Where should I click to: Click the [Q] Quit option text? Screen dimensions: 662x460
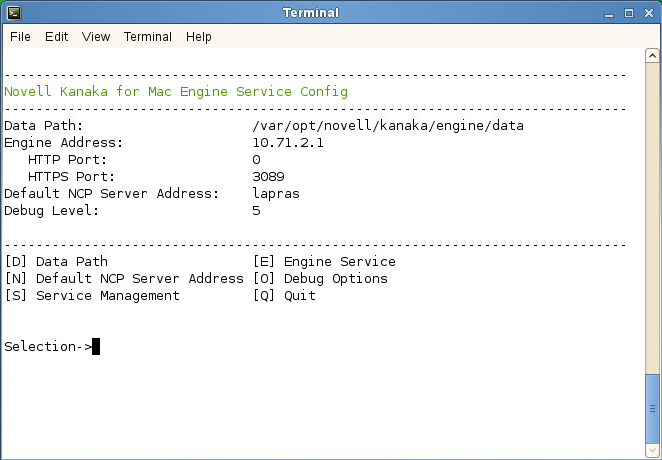coord(285,295)
